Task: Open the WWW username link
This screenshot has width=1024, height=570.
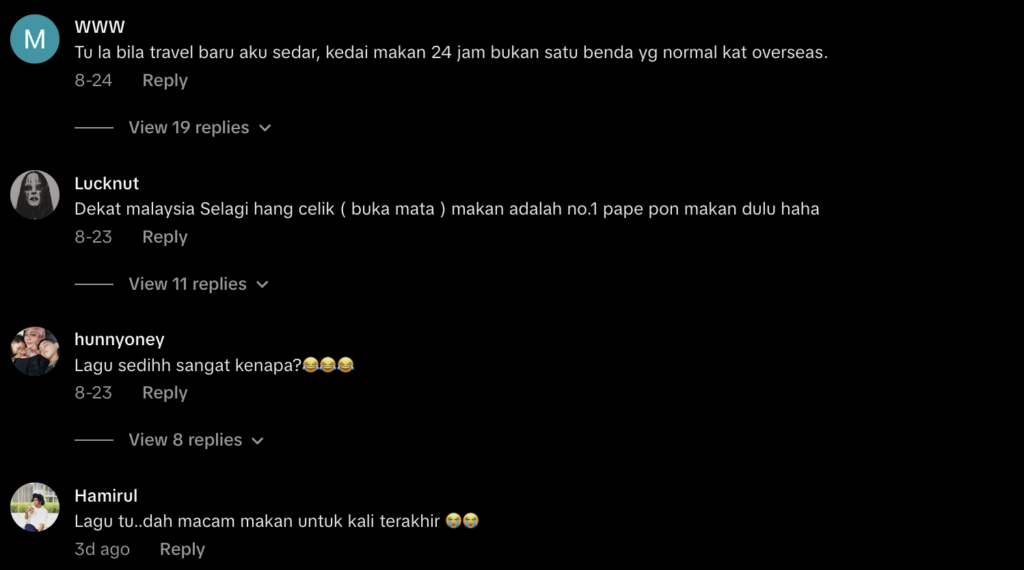Action: click(x=99, y=27)
